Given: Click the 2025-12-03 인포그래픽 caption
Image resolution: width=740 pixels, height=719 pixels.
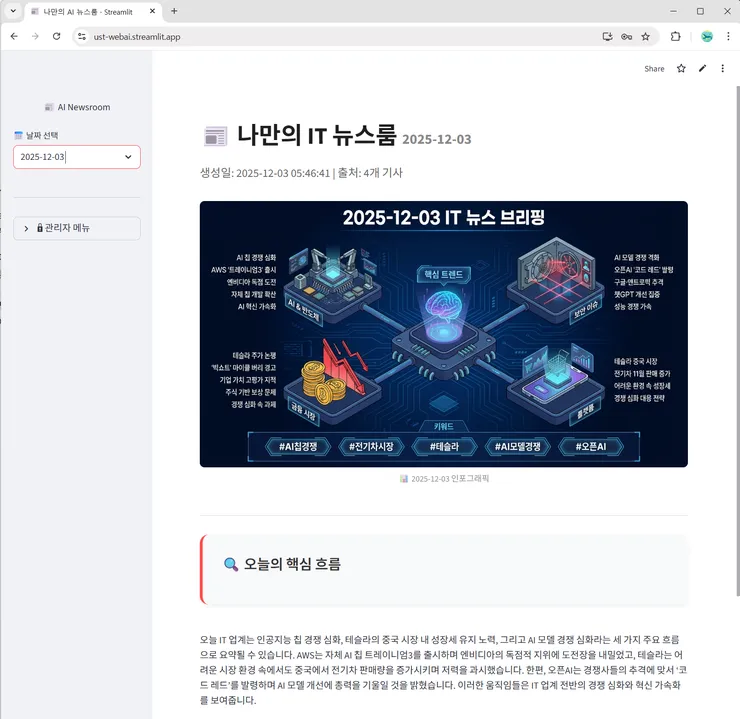Looking at the screenshot, I should tap(444, 478).
